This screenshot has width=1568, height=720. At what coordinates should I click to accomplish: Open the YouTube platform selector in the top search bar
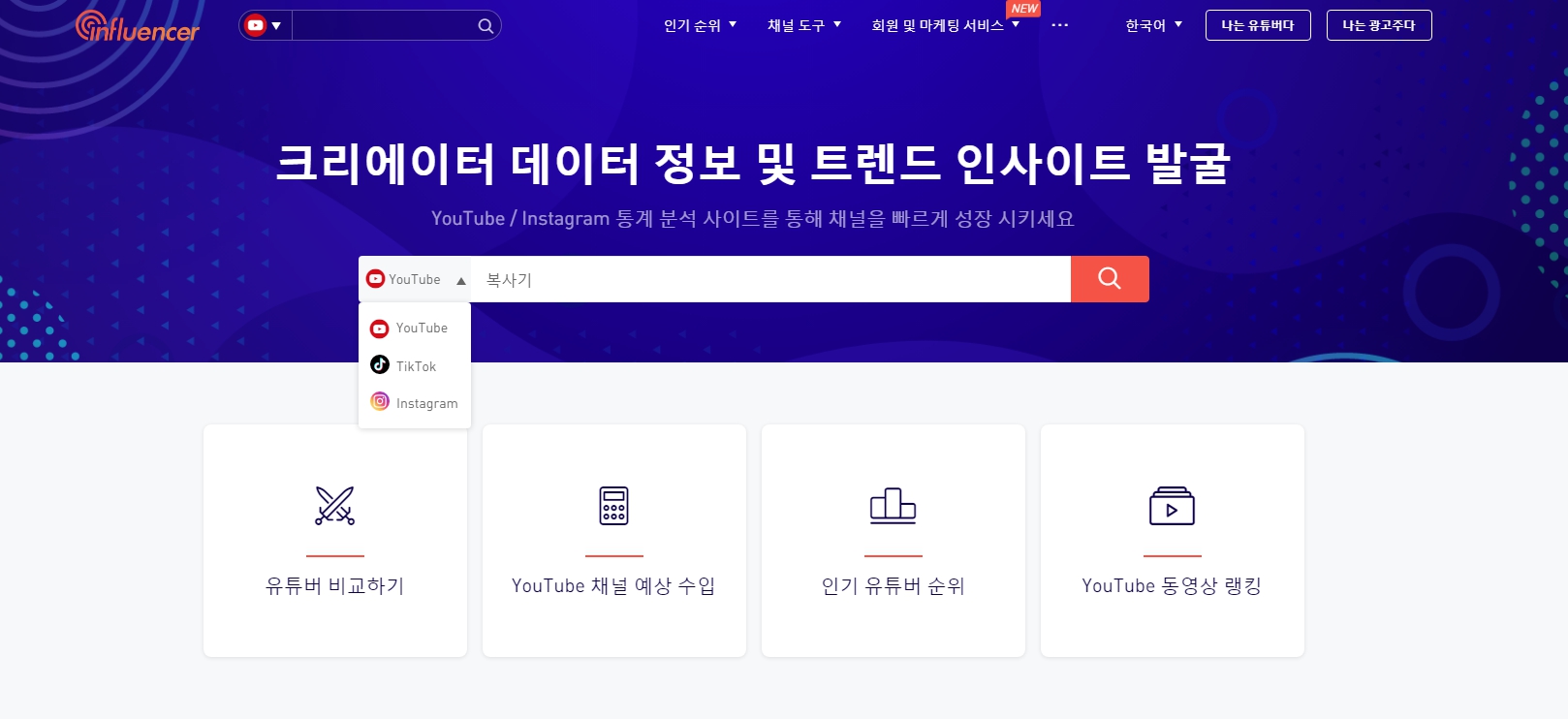click(265, 26)
